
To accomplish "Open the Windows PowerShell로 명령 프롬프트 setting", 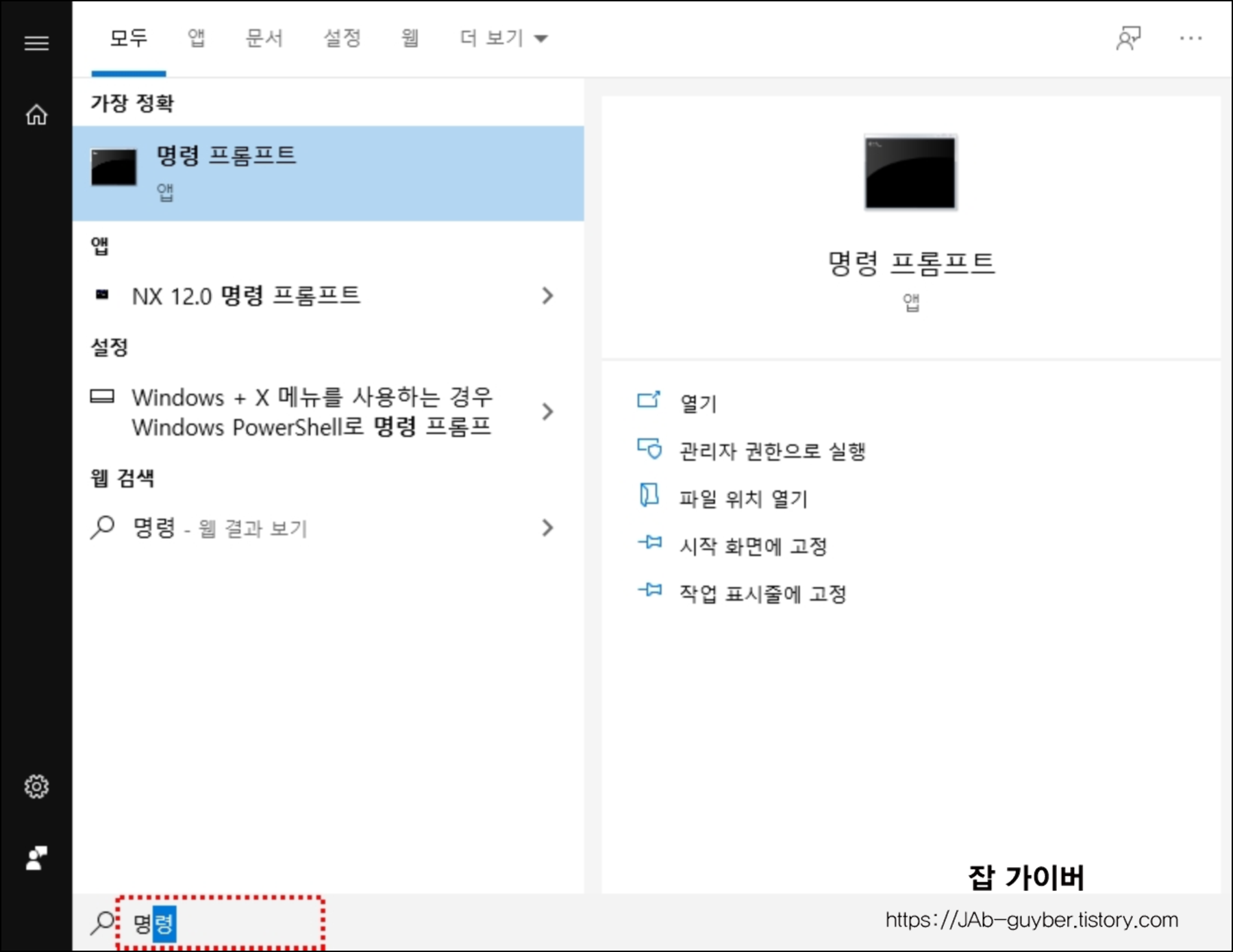I will click(328, 412).
